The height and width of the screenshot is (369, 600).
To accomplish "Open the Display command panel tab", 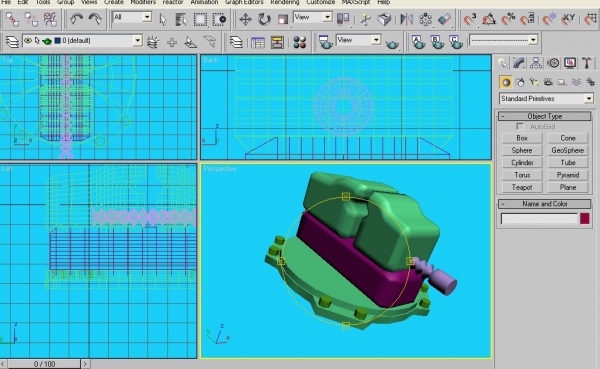I will (x=570, y=63).
